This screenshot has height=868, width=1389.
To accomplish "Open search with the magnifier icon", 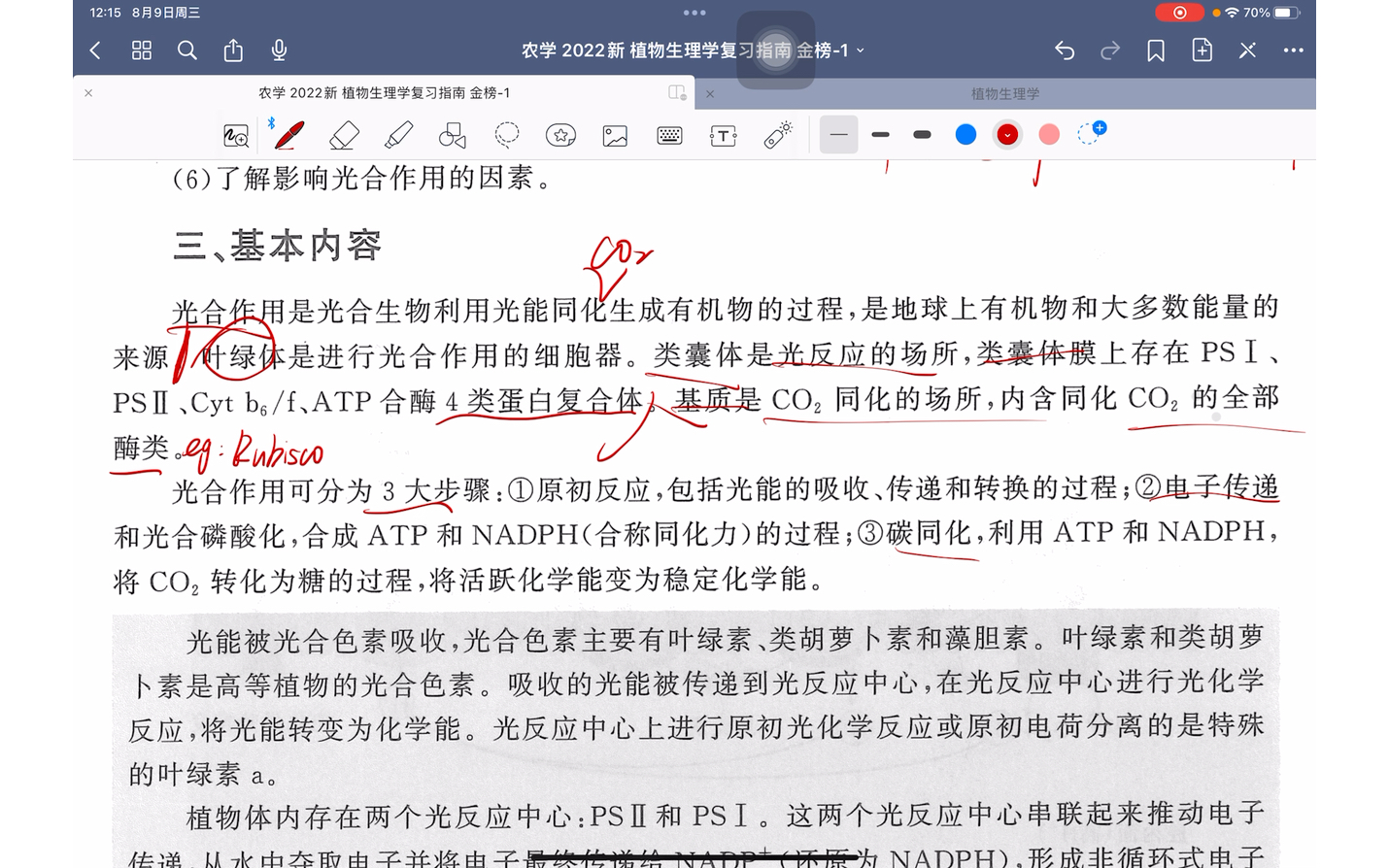I will (187, 50).
